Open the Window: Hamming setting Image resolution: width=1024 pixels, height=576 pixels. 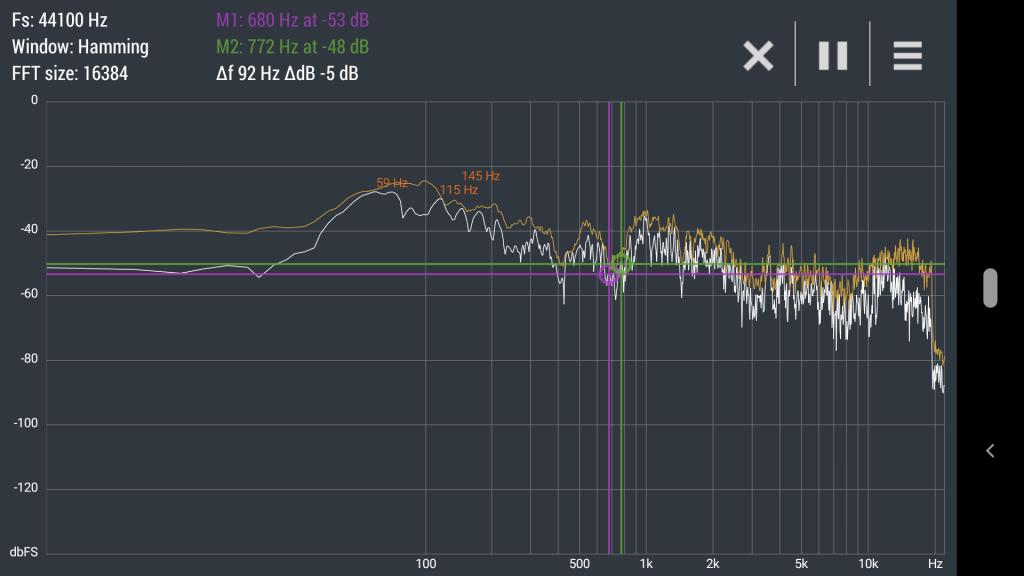80,46
